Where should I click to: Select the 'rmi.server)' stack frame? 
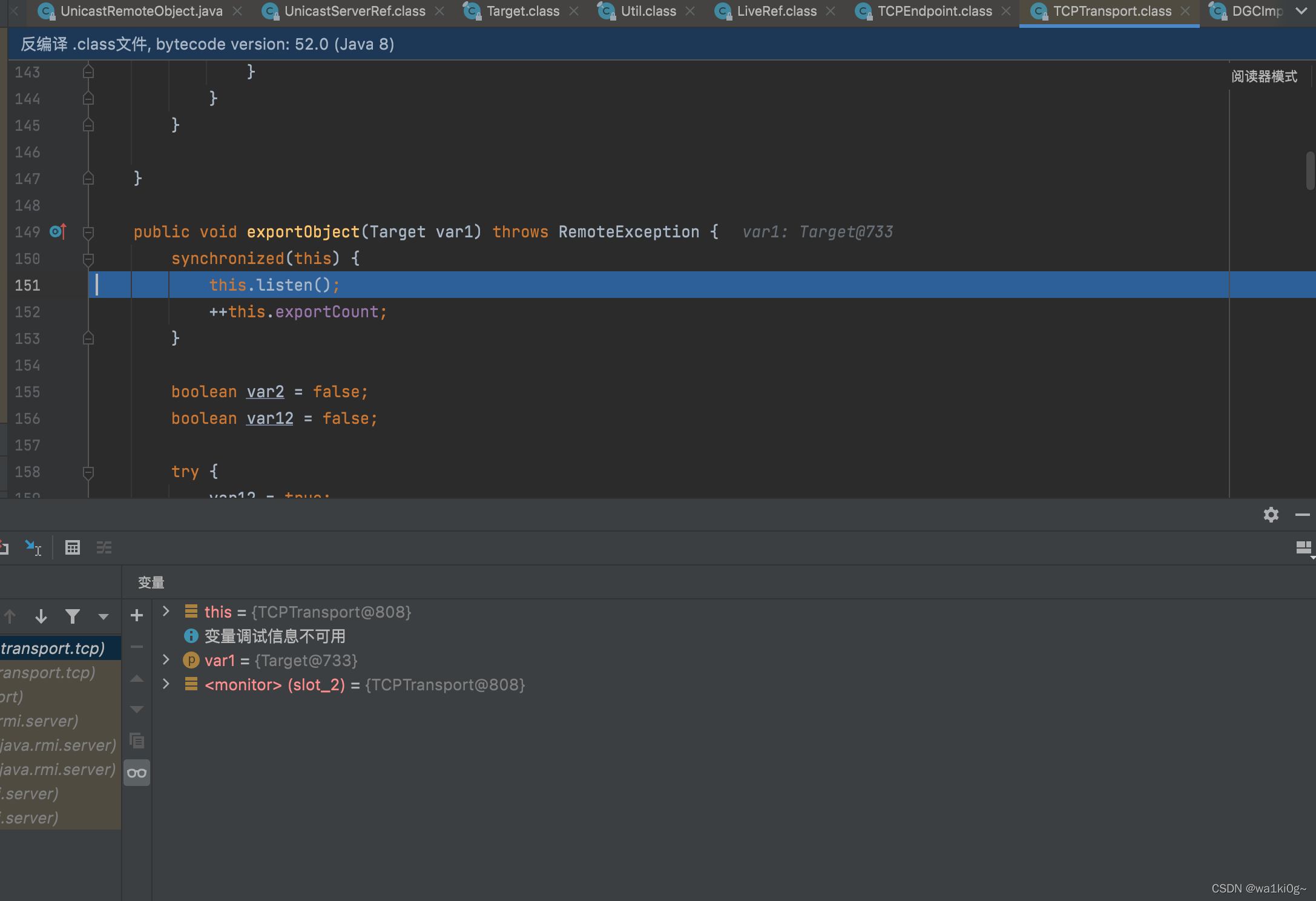[x=60, y=721]
